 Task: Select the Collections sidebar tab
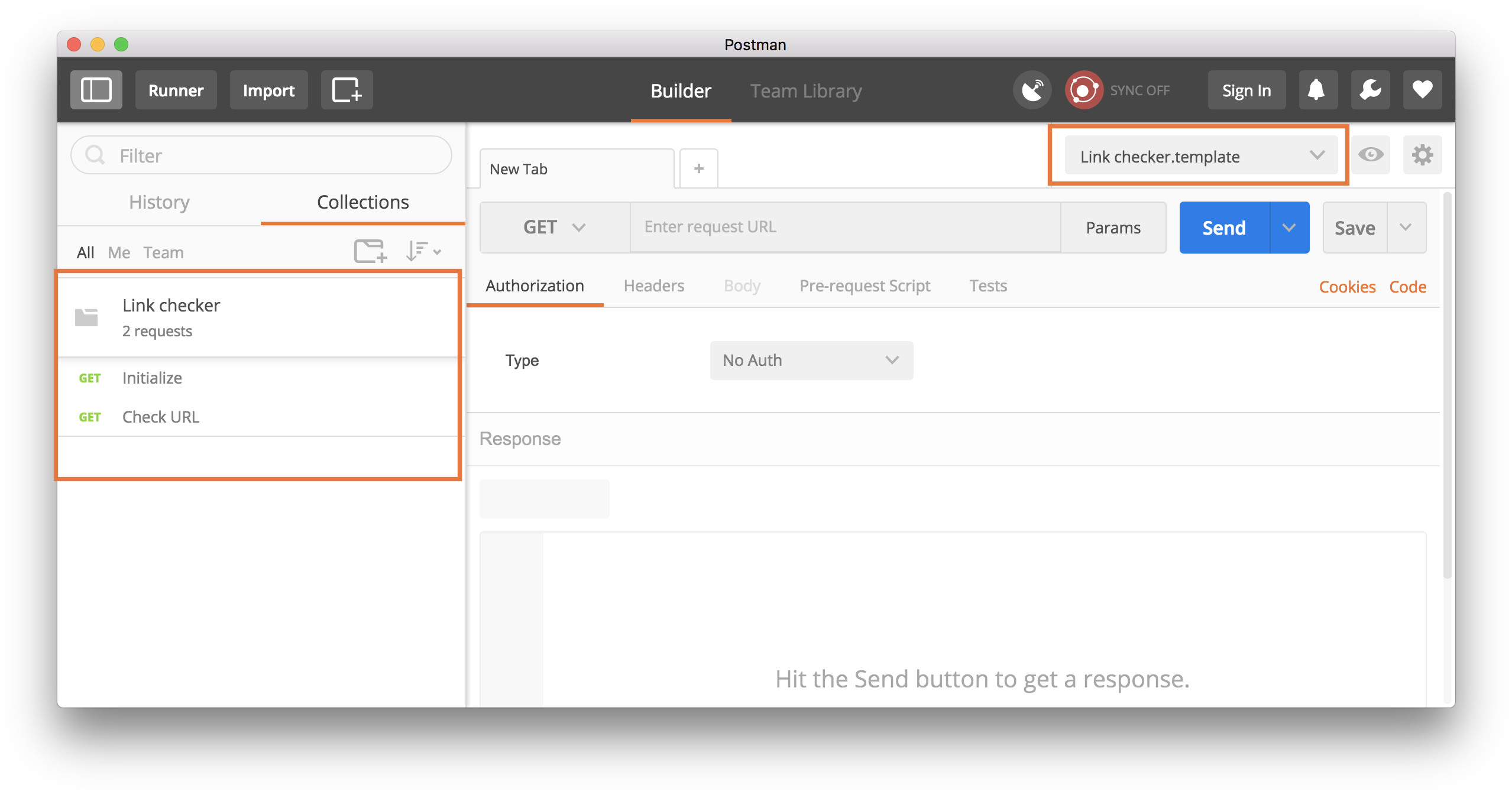click(x=362, y=202)
